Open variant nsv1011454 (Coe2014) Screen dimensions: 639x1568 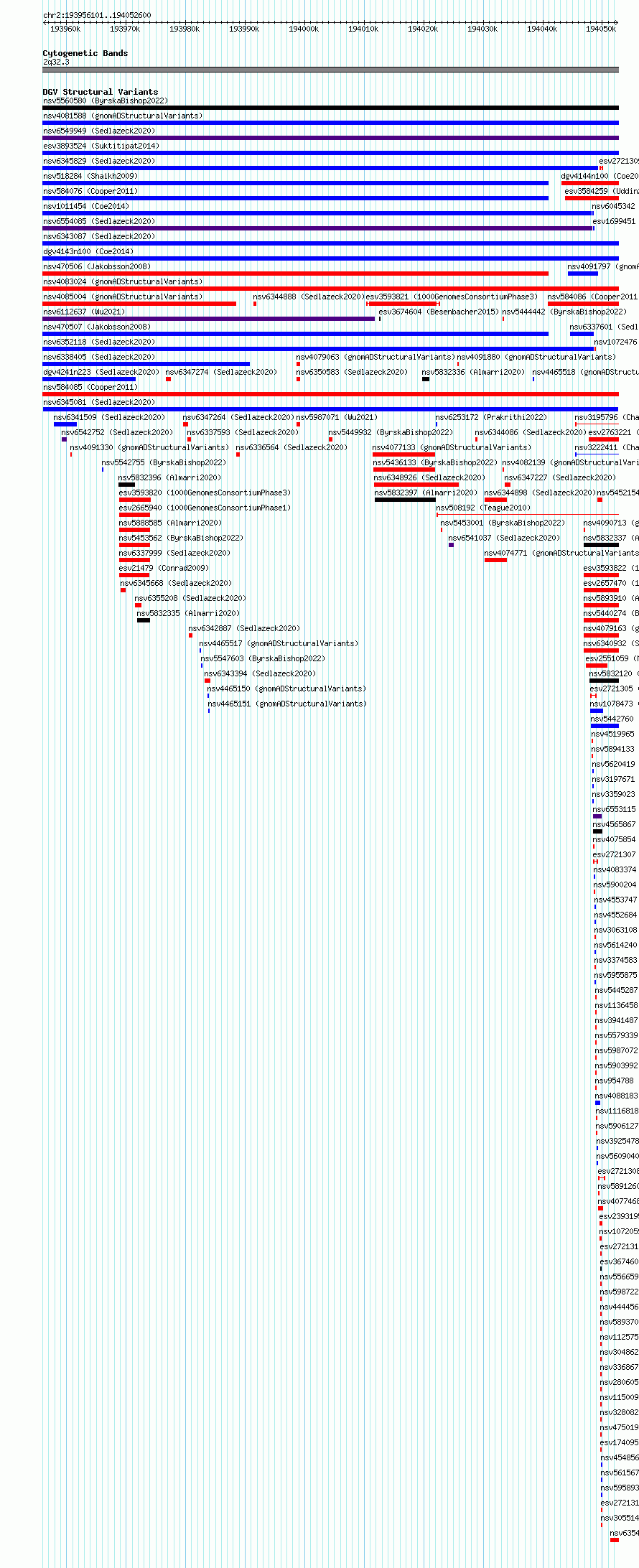[86, 206]
